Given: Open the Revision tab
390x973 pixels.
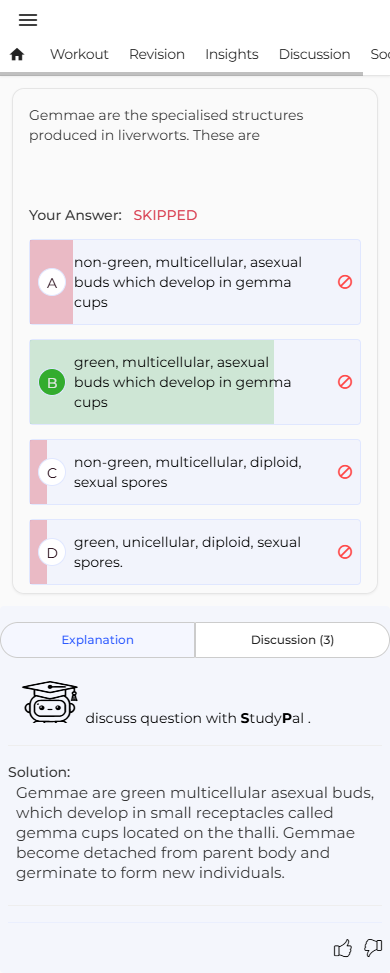Looking at the screenshot, I should point(157,55).
